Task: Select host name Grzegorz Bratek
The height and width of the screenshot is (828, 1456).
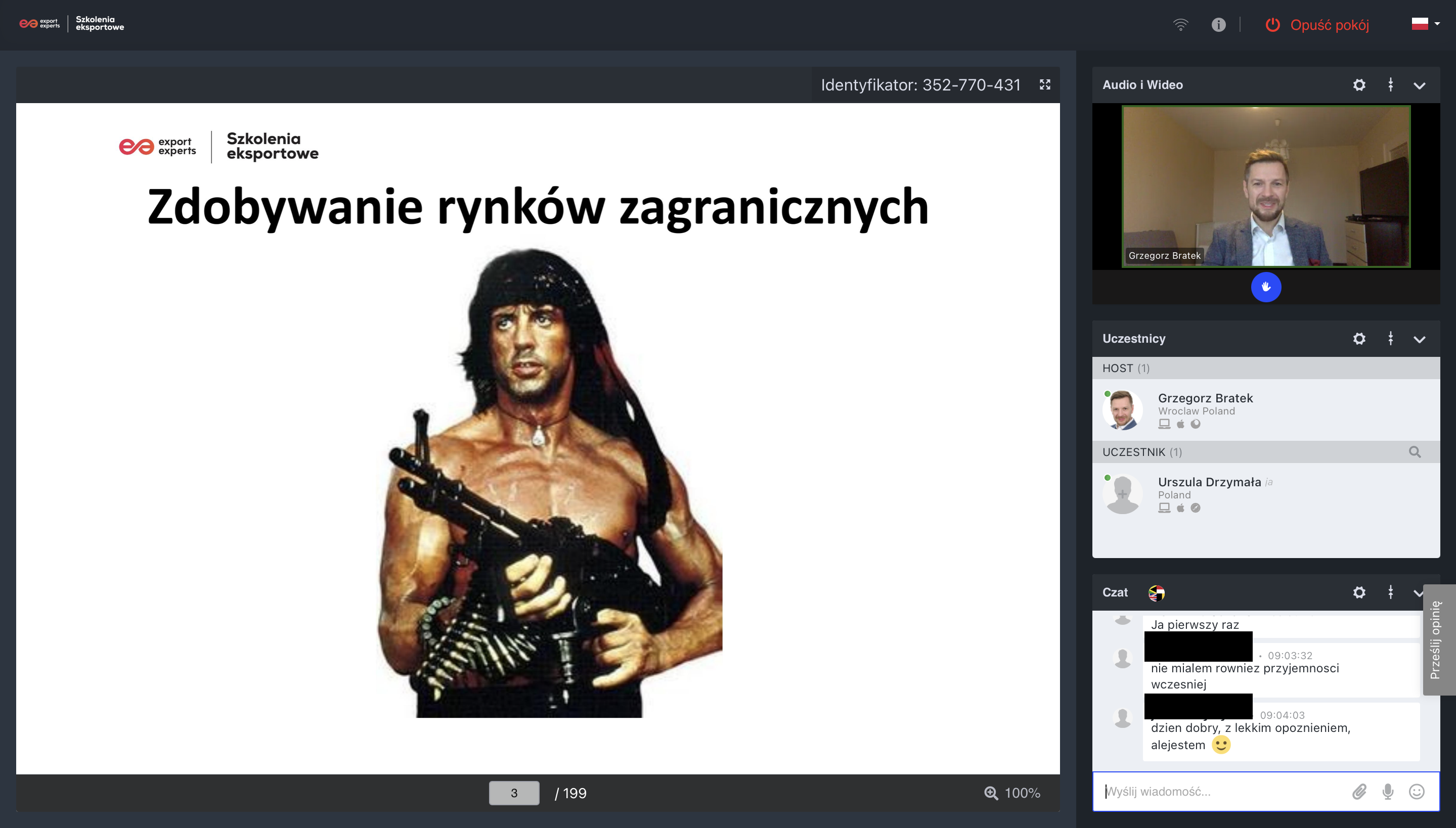Action: pos(1205,398)
